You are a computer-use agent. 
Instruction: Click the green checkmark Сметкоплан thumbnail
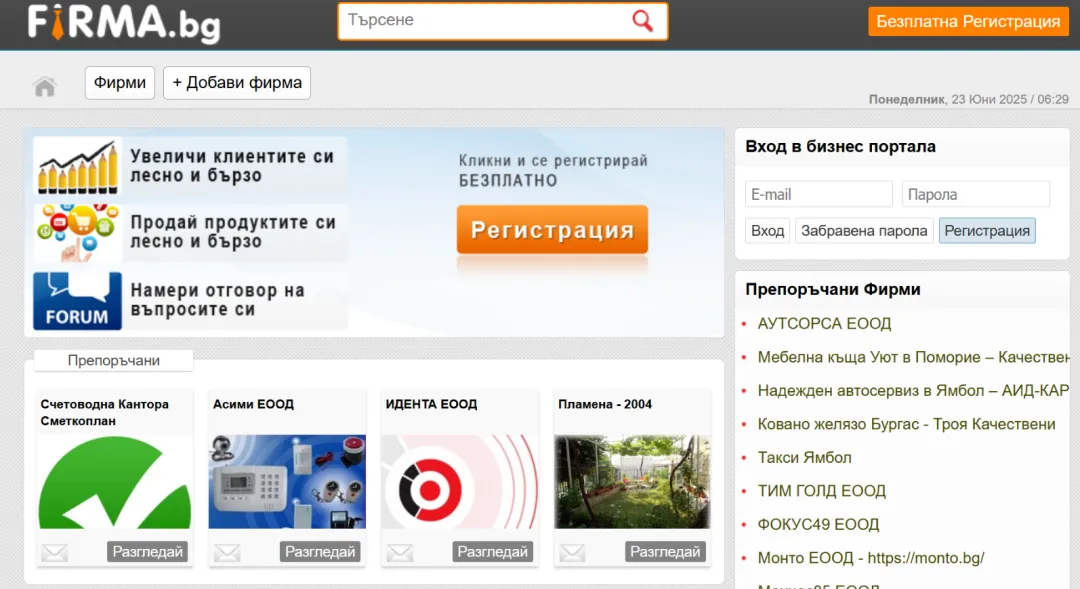[114, 482]
